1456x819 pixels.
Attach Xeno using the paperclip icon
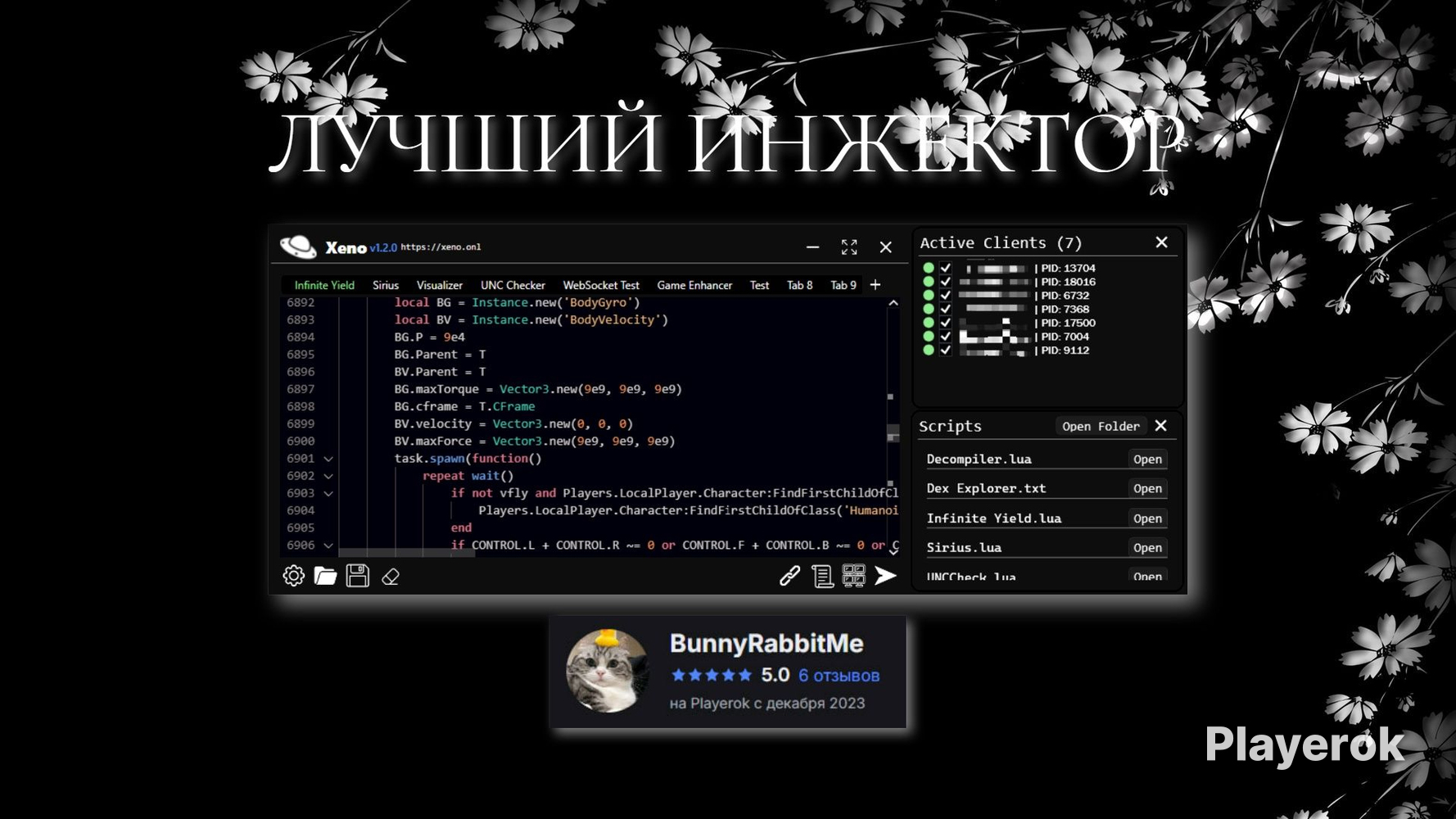coord(789,576)
